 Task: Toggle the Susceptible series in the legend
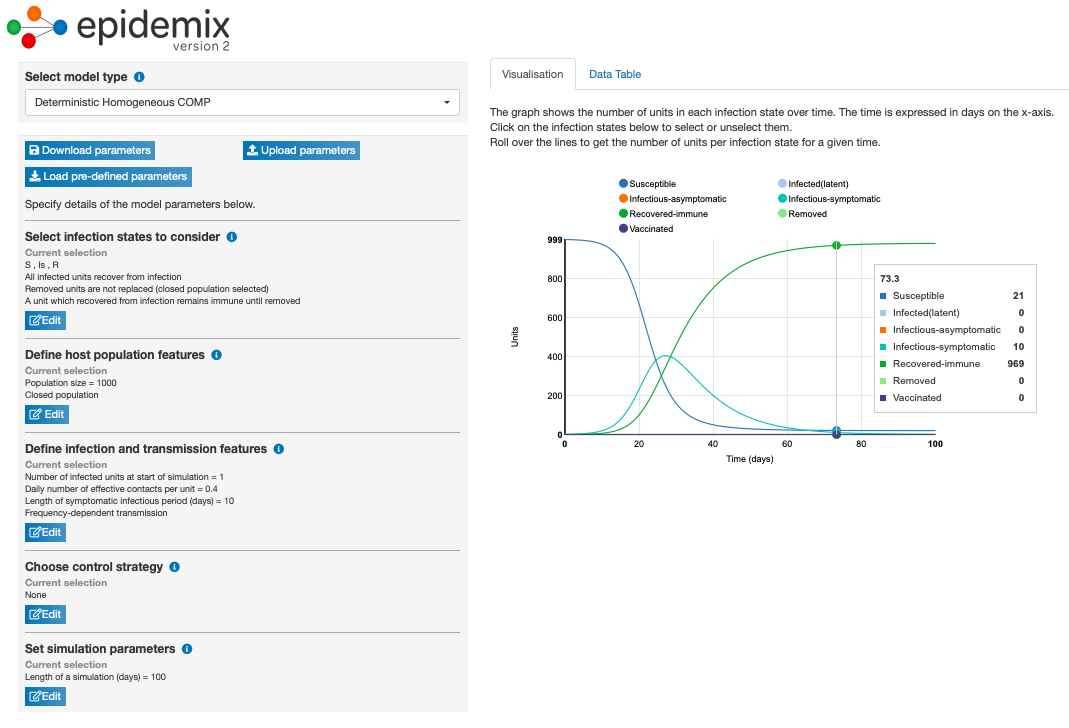(648, 184)
